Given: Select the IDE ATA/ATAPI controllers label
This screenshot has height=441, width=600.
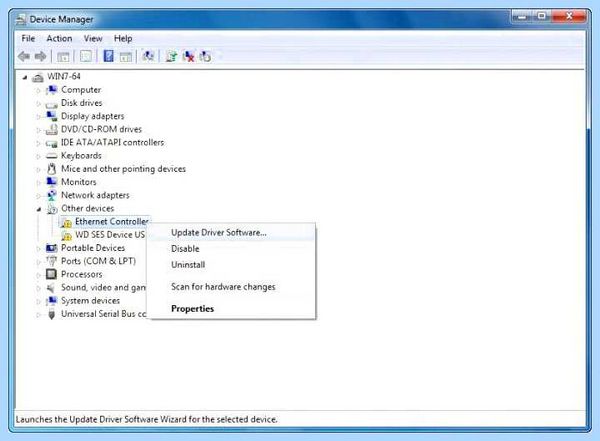Looking at the screenshot, I should click(x=112, y=142).
